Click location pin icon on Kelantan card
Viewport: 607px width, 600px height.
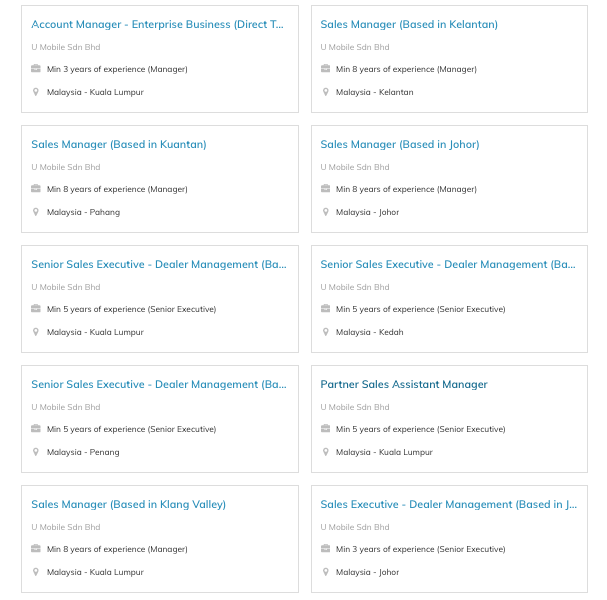point(325,92)
